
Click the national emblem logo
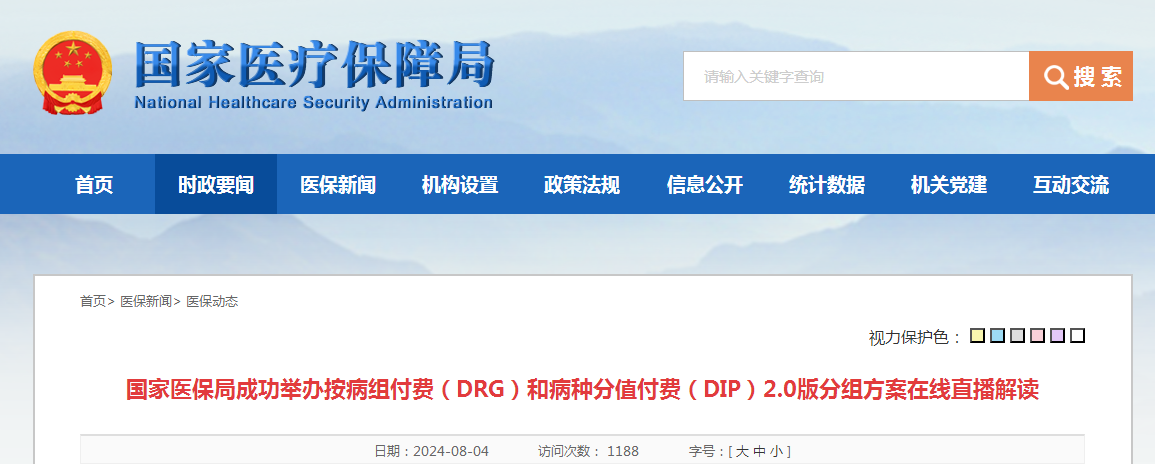73,73
